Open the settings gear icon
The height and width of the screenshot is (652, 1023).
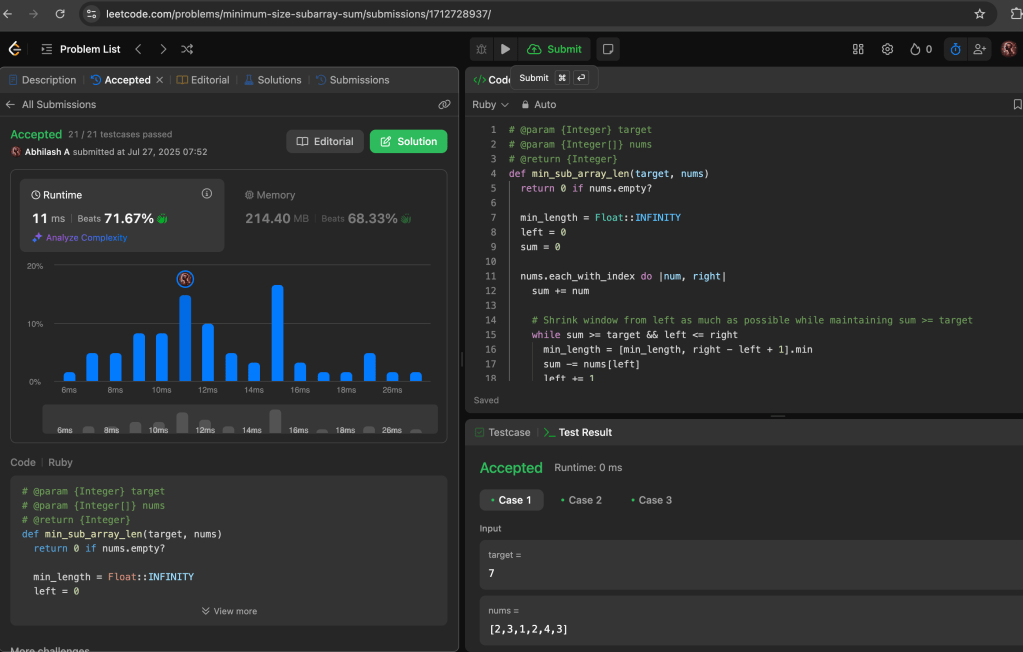887,49
